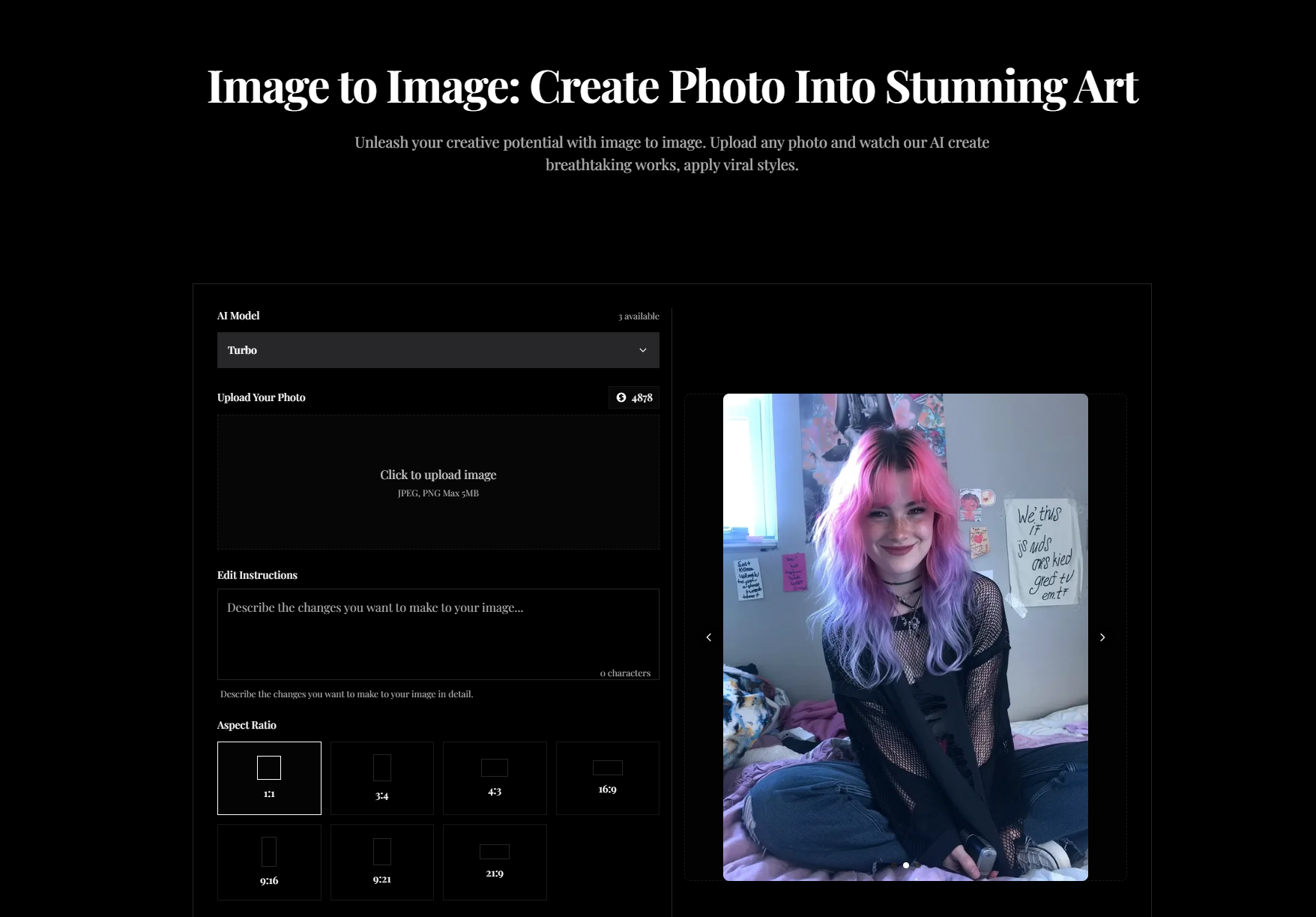This screenshot has height=917, width=1316.
Task: Jump to third carousel slide dot
Action: 917,865
